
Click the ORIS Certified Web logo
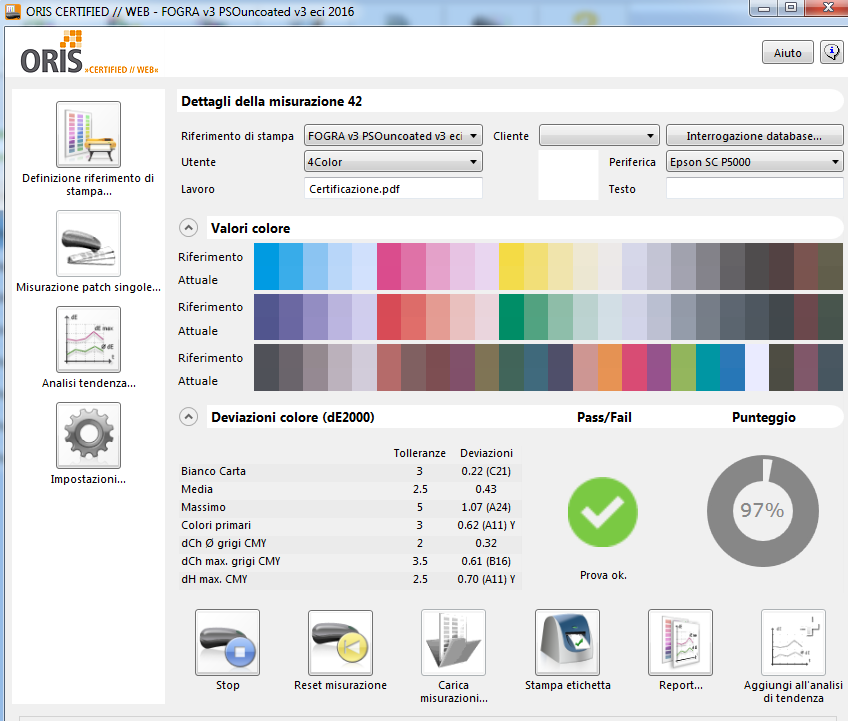pyautogui.click(x=89, y=54)
